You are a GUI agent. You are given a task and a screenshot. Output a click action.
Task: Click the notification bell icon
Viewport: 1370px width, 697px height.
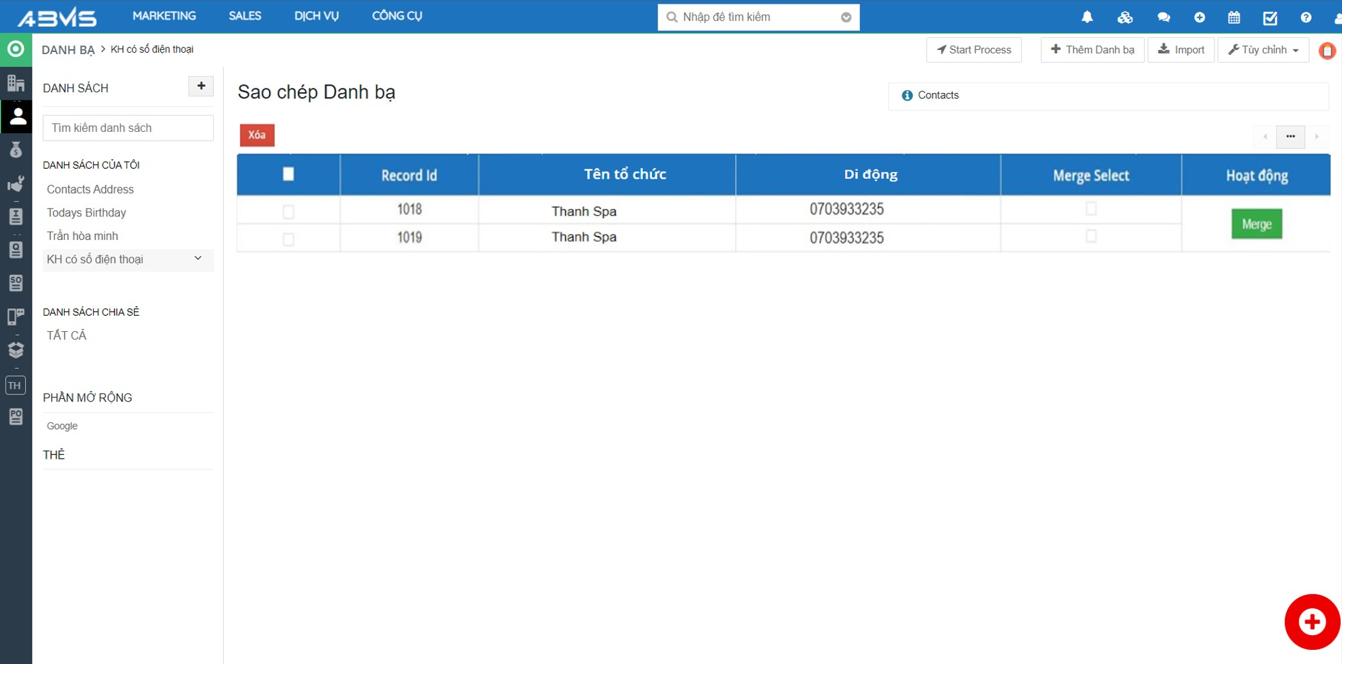pyautogui.click(x=1087, y=17)
